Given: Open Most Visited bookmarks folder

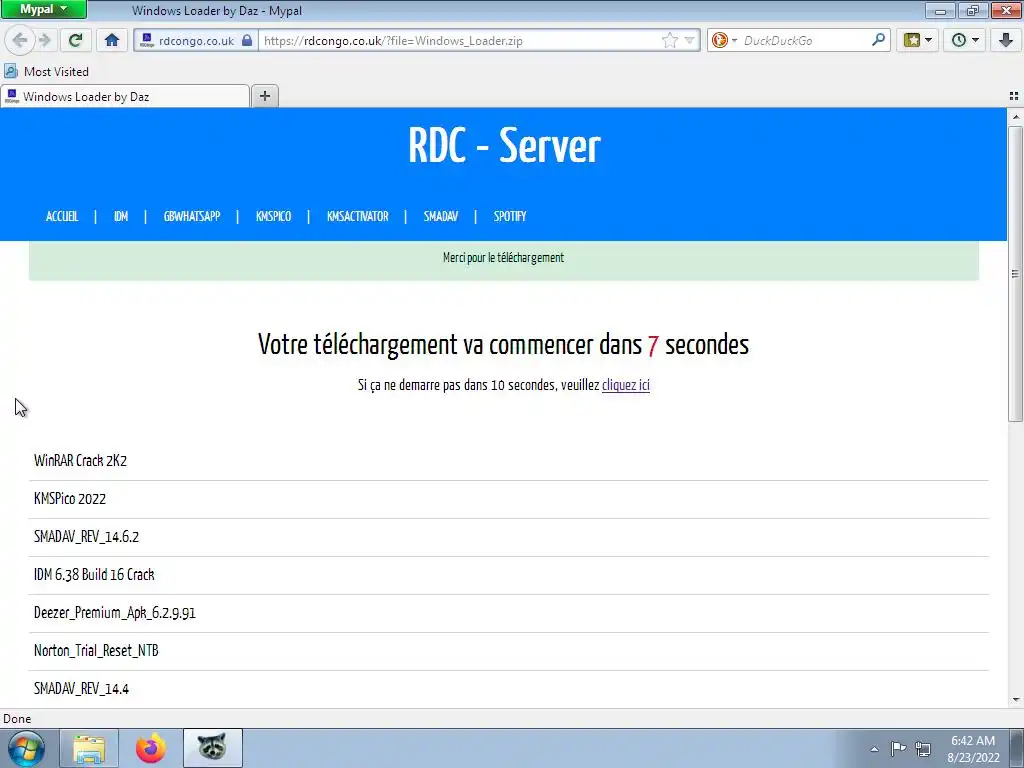Looking at the screenshot, I should 47,72.
